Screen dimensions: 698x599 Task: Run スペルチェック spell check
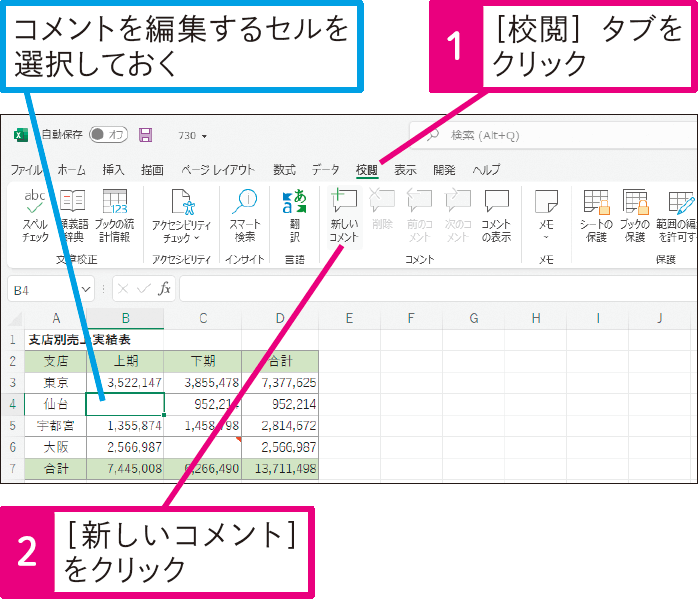tap(35, 216)
